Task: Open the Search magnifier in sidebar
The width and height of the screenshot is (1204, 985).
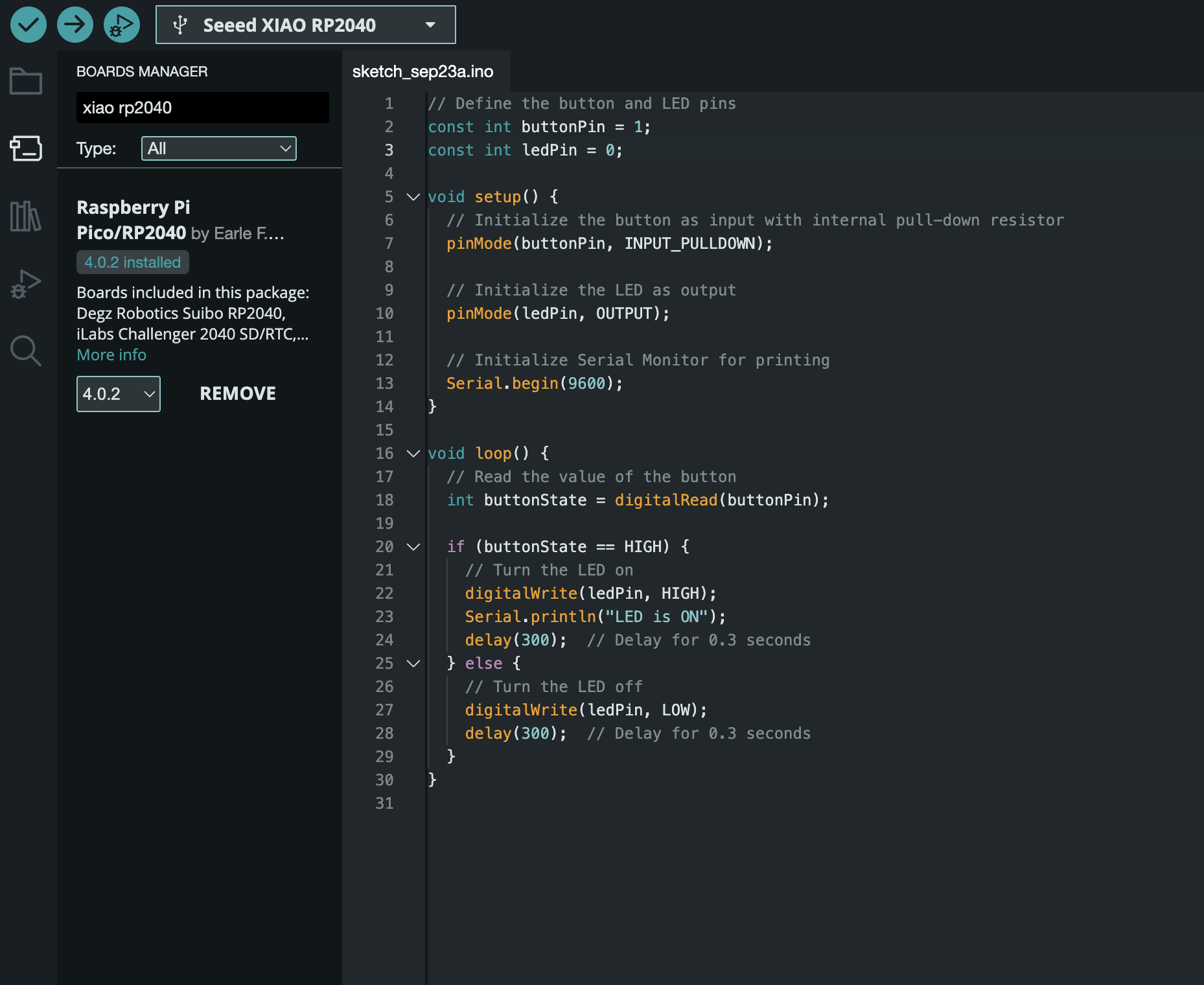Action: point(26,351)
